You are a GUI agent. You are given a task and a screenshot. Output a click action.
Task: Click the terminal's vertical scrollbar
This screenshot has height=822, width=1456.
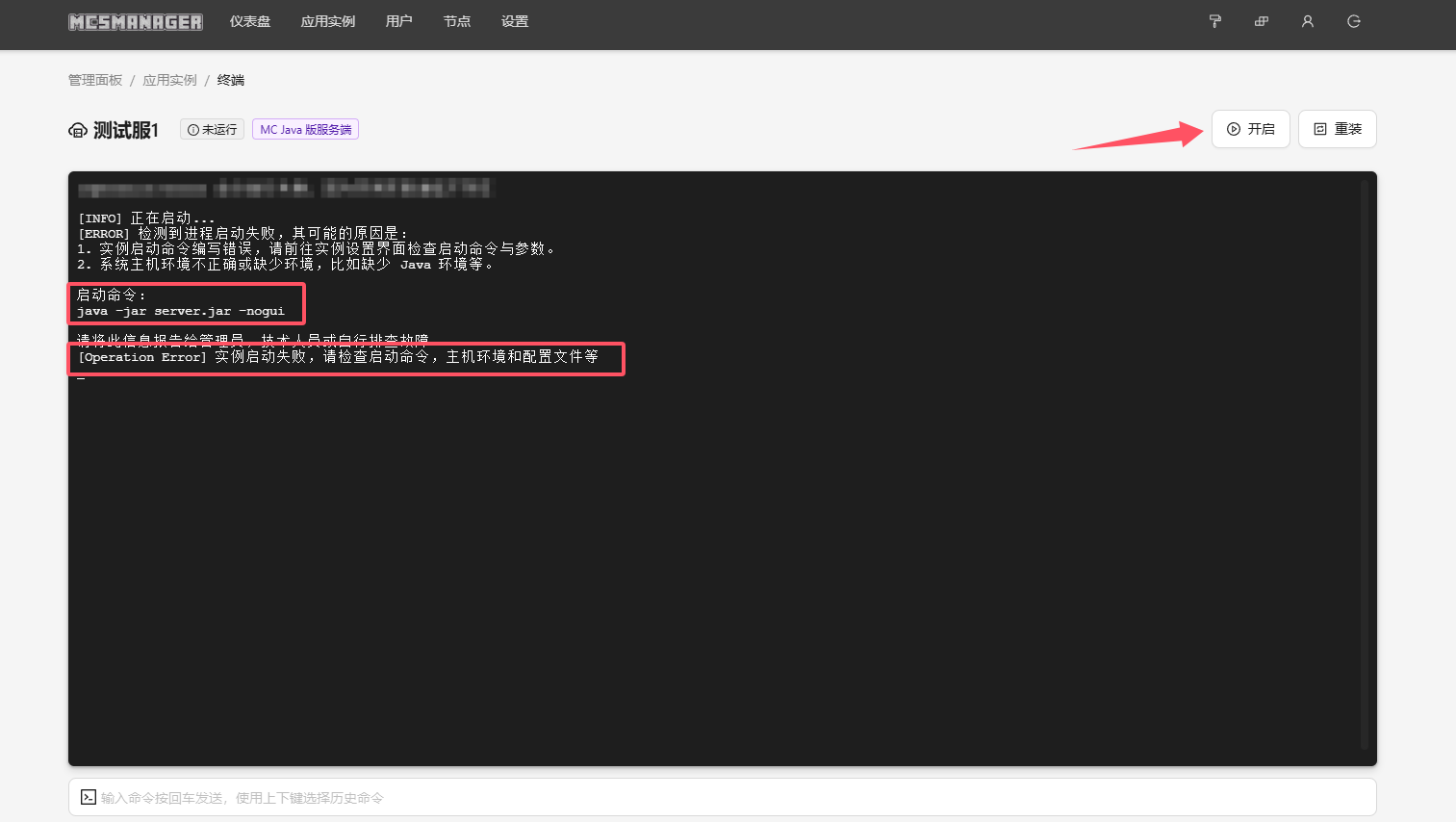pyautogui.click(x=1364, y=462)
